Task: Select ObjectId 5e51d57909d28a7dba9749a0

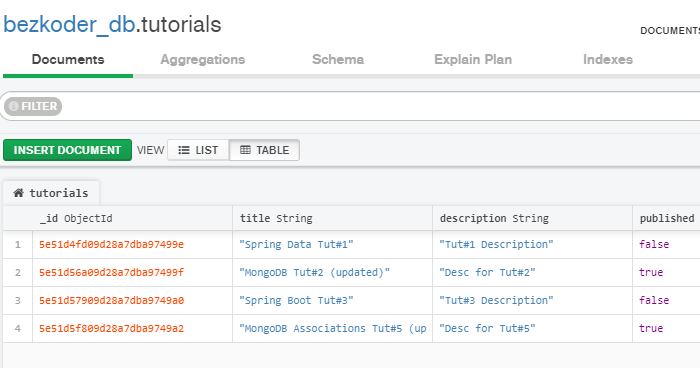Action: click(x=111, y=301)
